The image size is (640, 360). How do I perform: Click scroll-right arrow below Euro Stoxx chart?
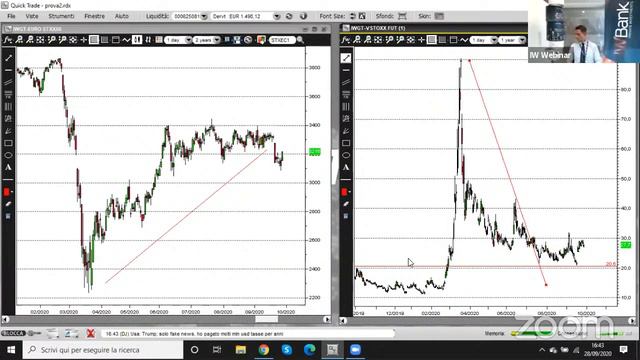pyautogui.click(x=327, y=319)
